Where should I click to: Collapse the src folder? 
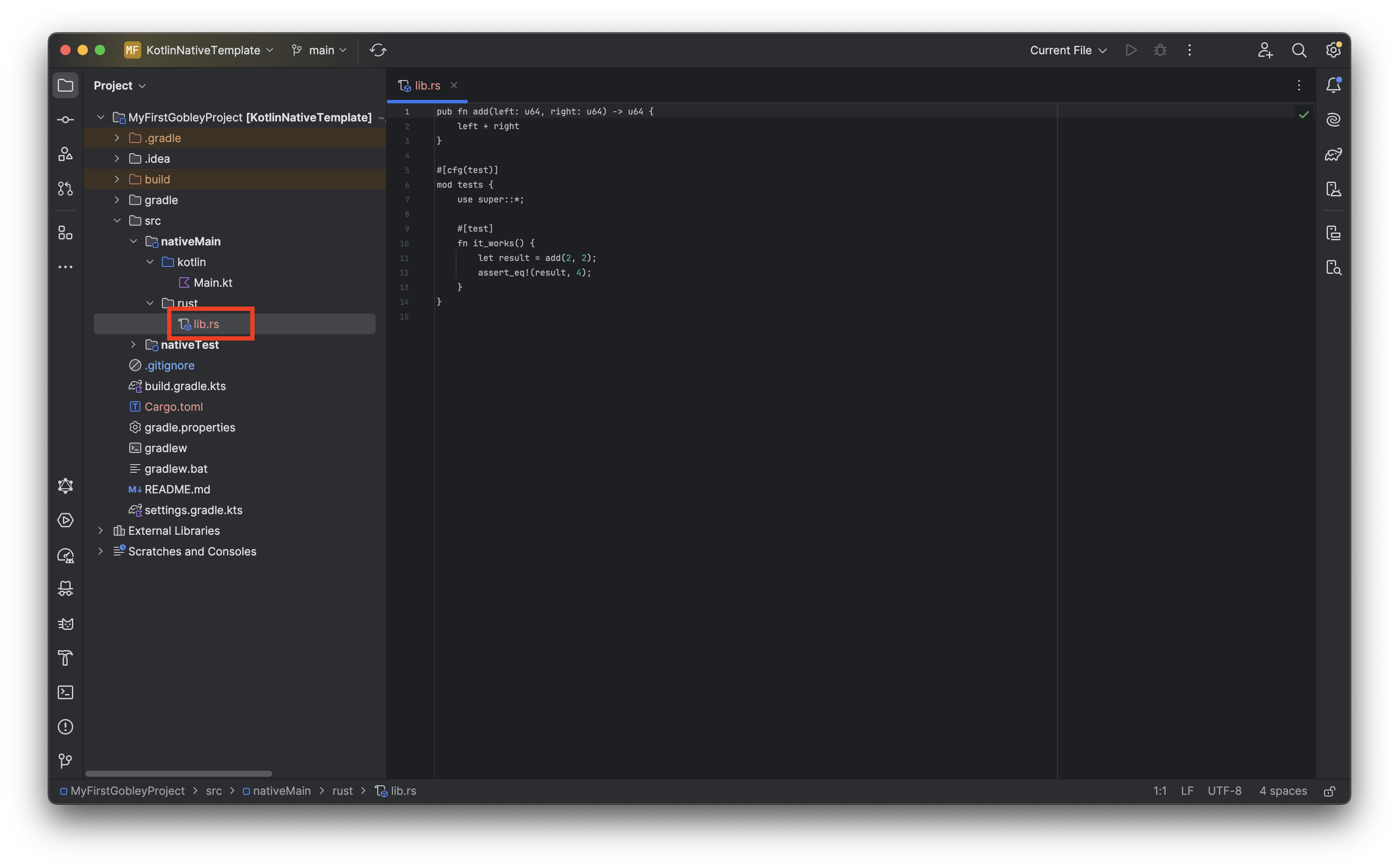coord(117,220)
